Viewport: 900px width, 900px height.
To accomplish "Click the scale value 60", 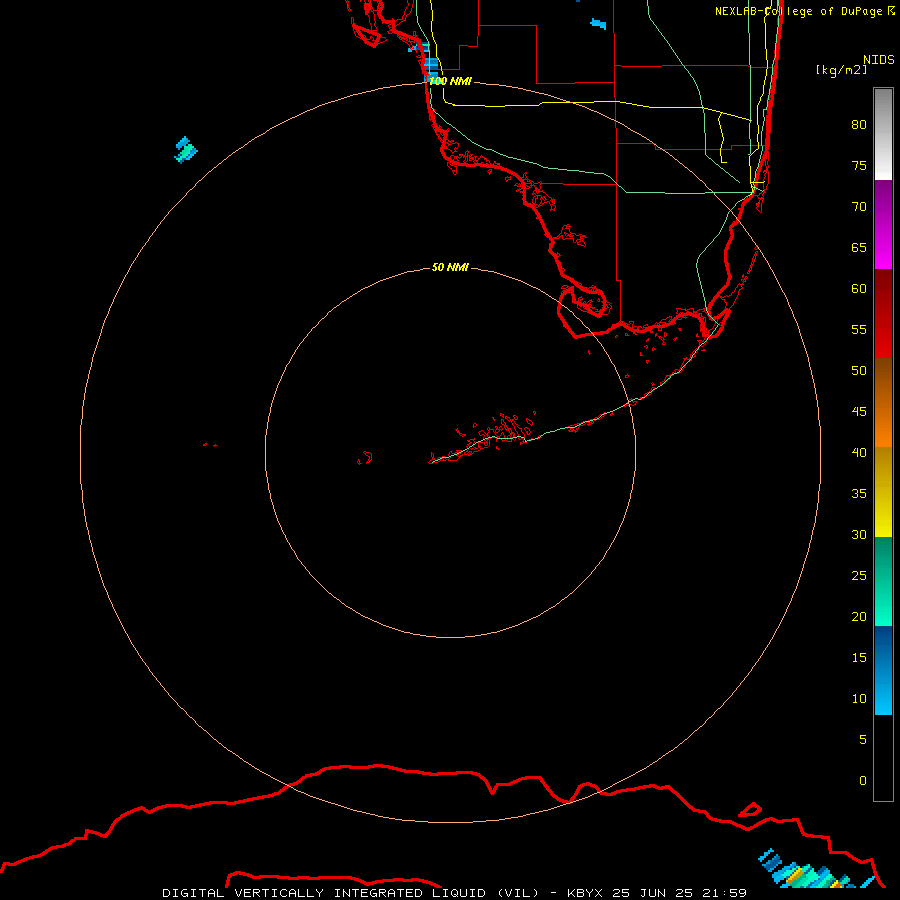I will pos(859,289).
